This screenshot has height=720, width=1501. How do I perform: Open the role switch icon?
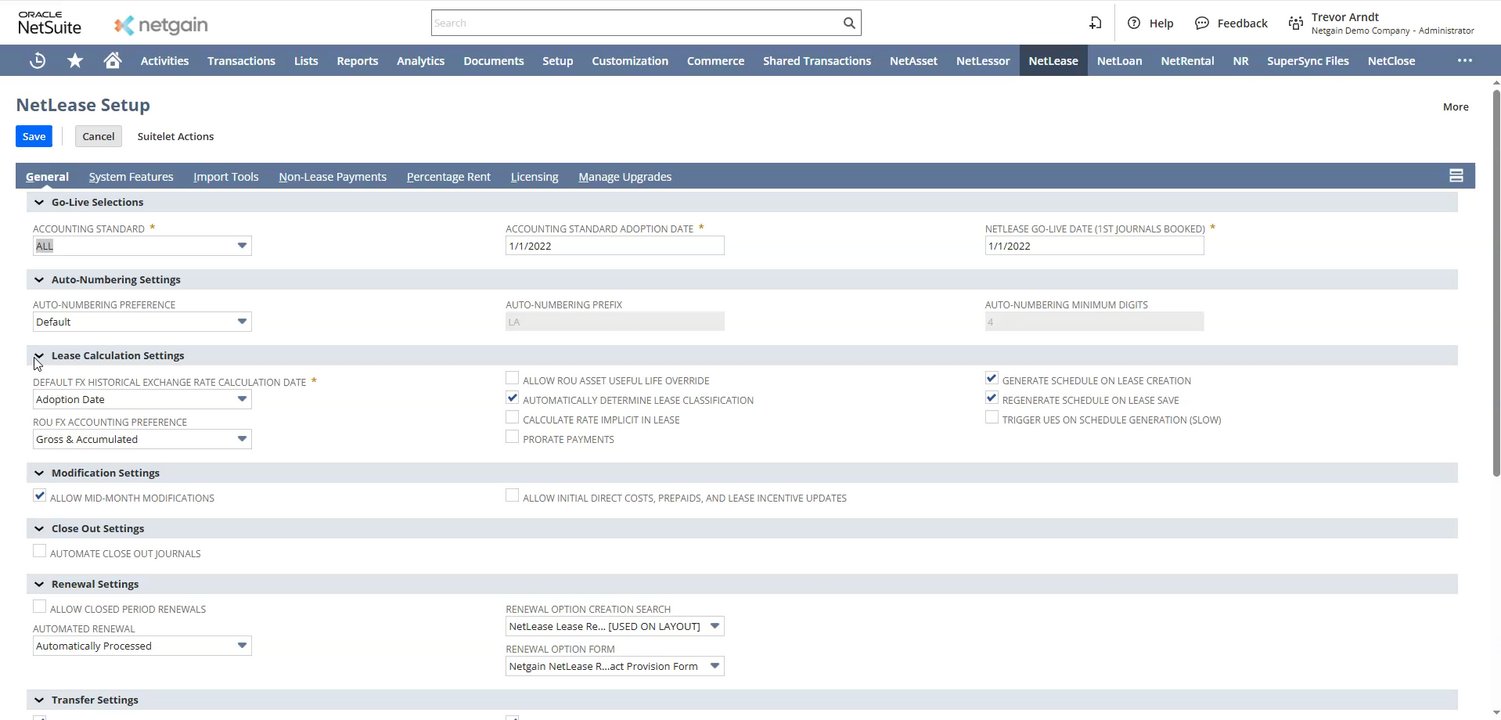point(1096,23)
